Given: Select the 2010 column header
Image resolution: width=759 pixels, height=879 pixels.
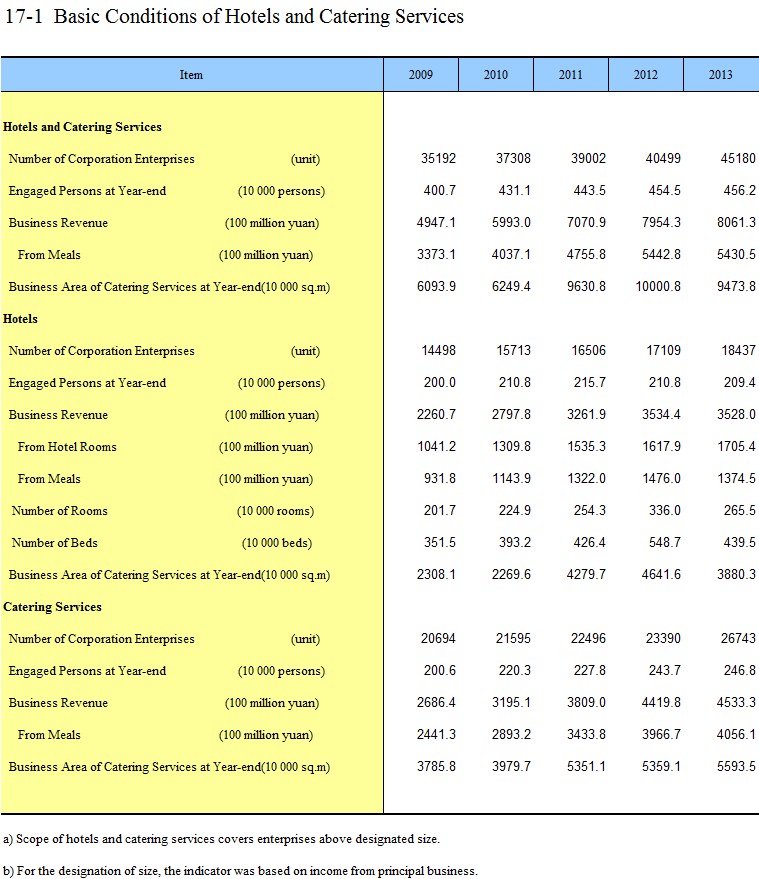Looking at the screenshot, I should 496,75.
